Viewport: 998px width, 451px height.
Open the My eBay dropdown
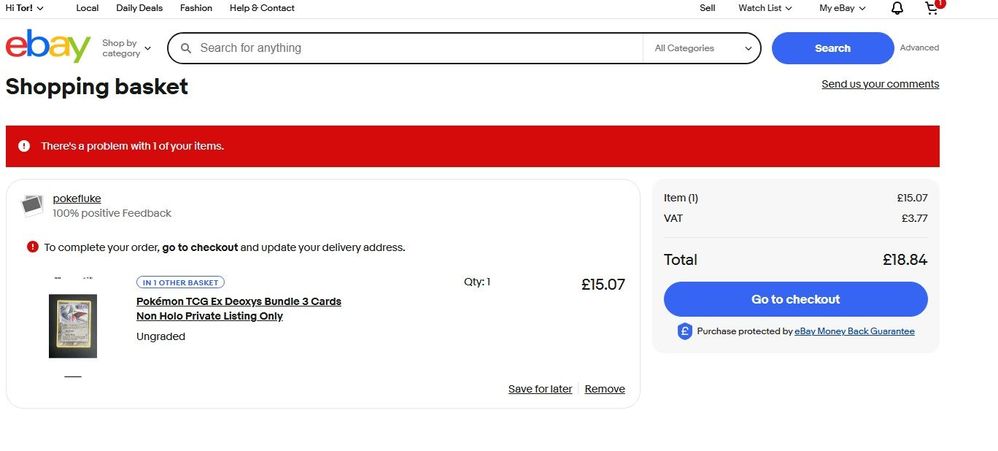842,8
